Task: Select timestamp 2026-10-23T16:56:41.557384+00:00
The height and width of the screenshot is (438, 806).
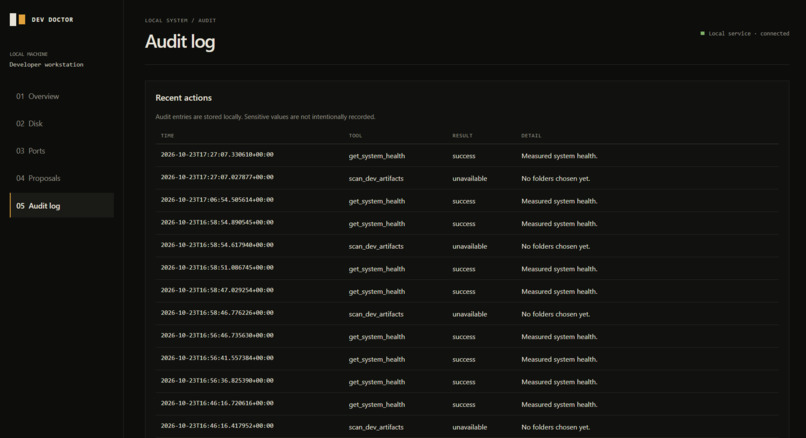Action: pyautogui.click(x=217, y=358)
